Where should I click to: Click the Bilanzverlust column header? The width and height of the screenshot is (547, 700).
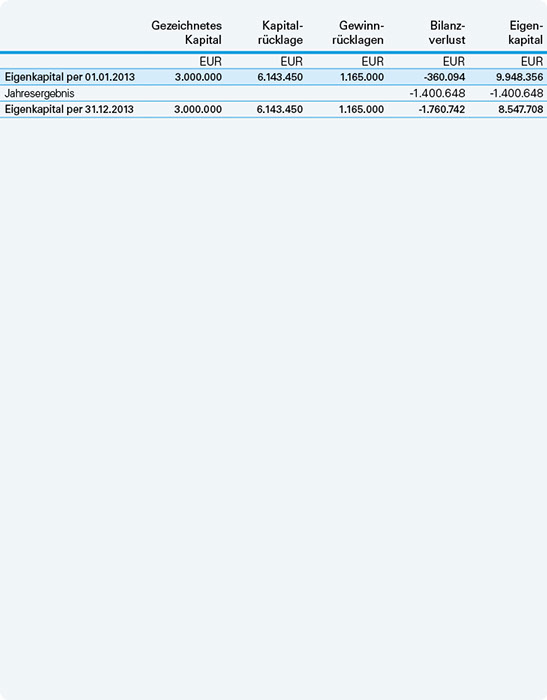[447, 33]
